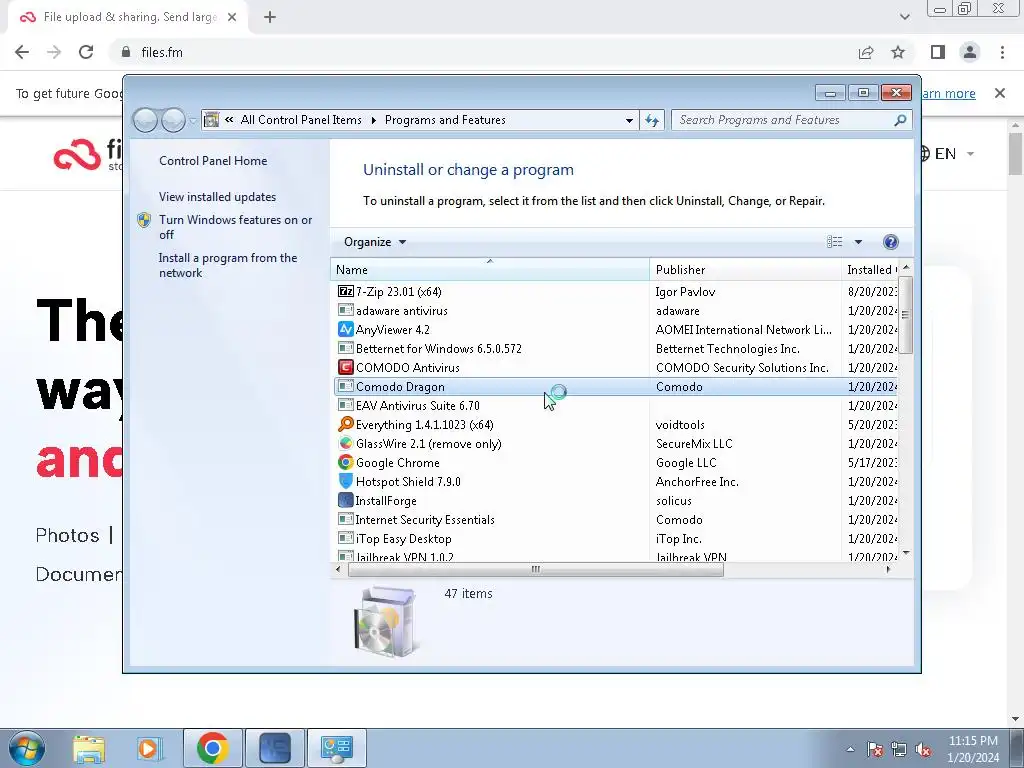Click the AnyViewer 4.2 icon
Image resolution: width=1024 pixels, height=768 pixels.
point(345,329)
